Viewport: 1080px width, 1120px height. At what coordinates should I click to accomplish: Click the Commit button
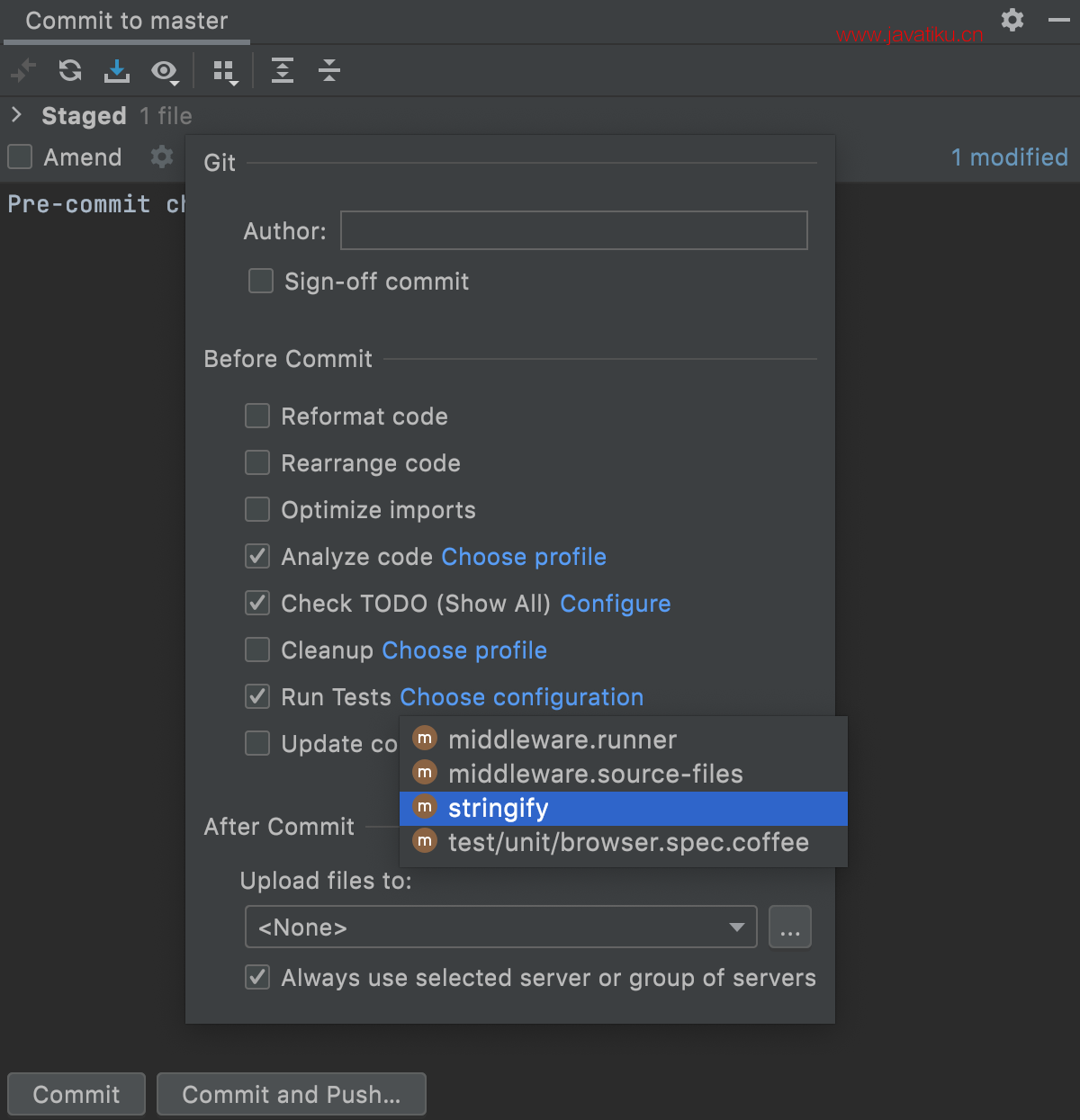coord(76,1094)
